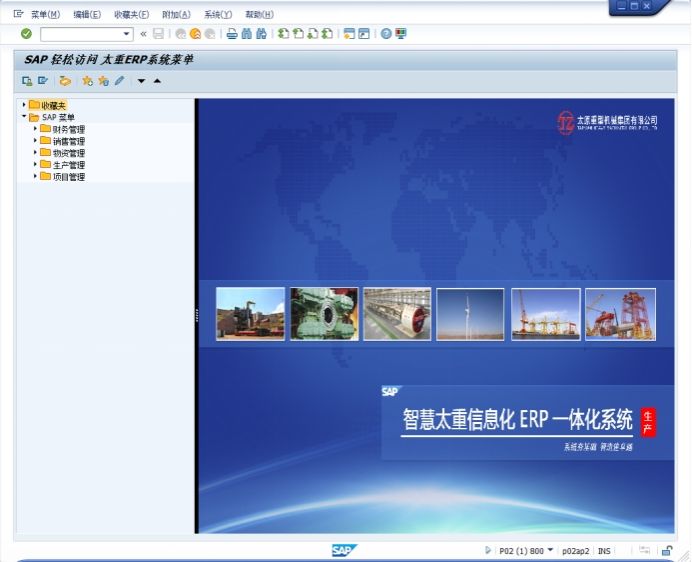Click the SAP Menu icon in application toolbar

click(43, 81)
